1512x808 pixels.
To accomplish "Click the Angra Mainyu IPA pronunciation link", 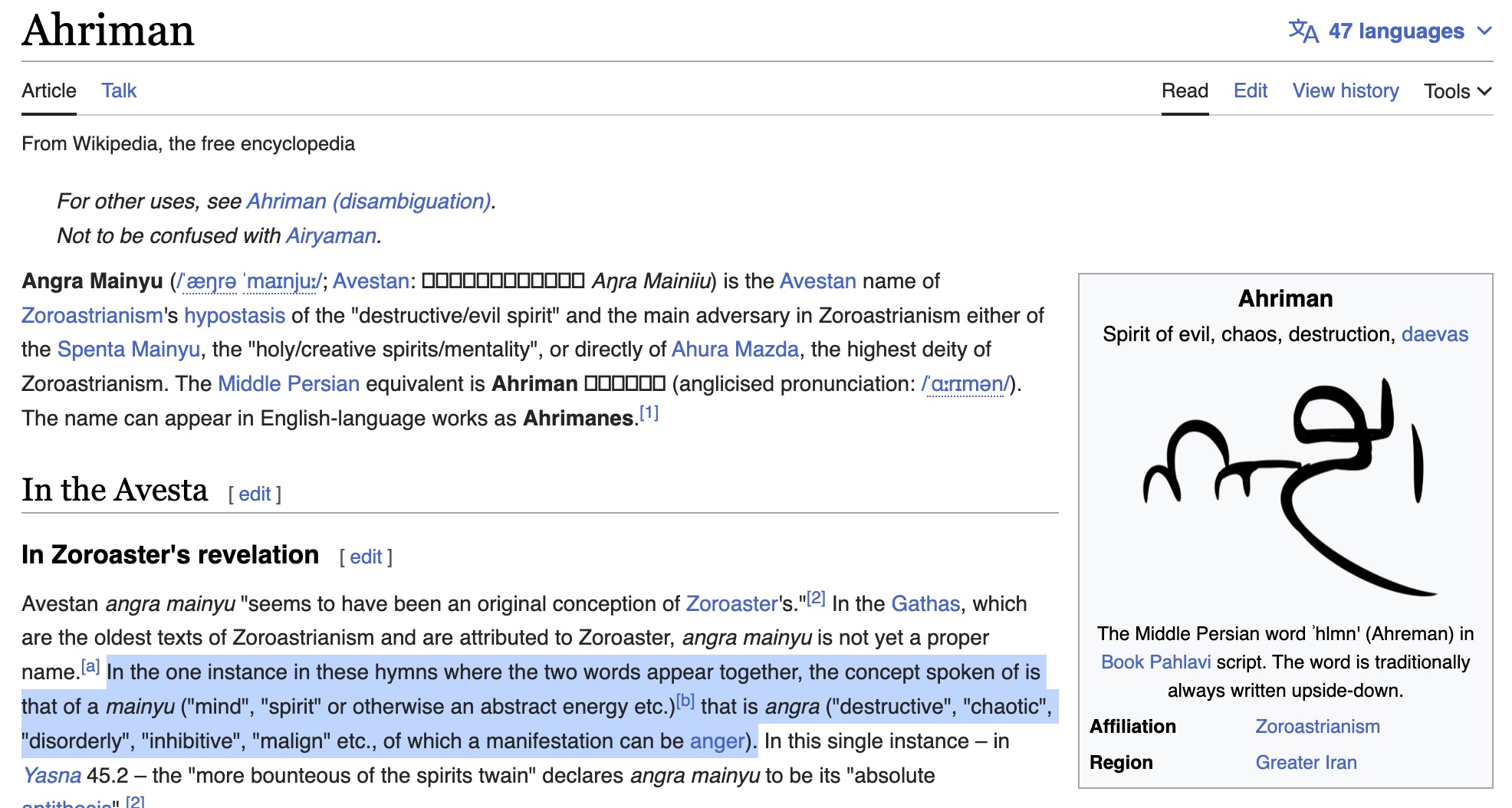I will [x=250, y=281].
